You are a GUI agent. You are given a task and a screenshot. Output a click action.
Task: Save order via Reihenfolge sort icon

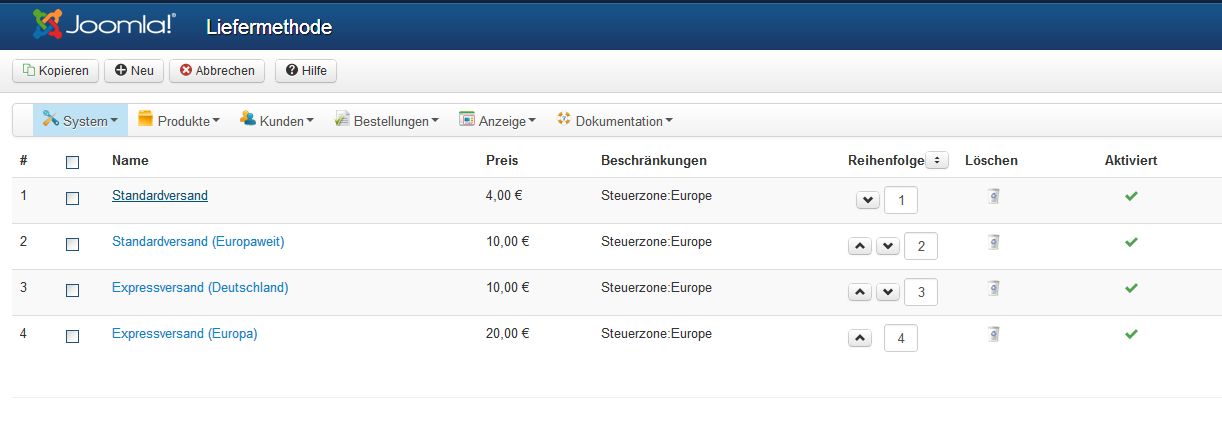937,160
